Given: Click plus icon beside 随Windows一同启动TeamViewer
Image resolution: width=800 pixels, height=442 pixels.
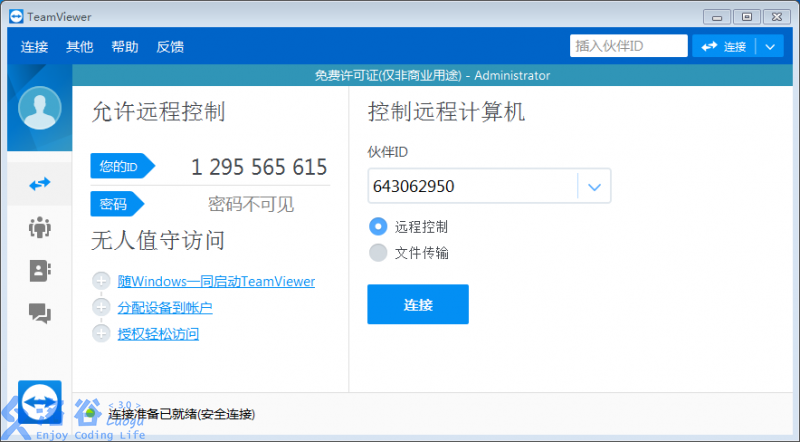Looking at the screenshot, I should coord(100,282).
